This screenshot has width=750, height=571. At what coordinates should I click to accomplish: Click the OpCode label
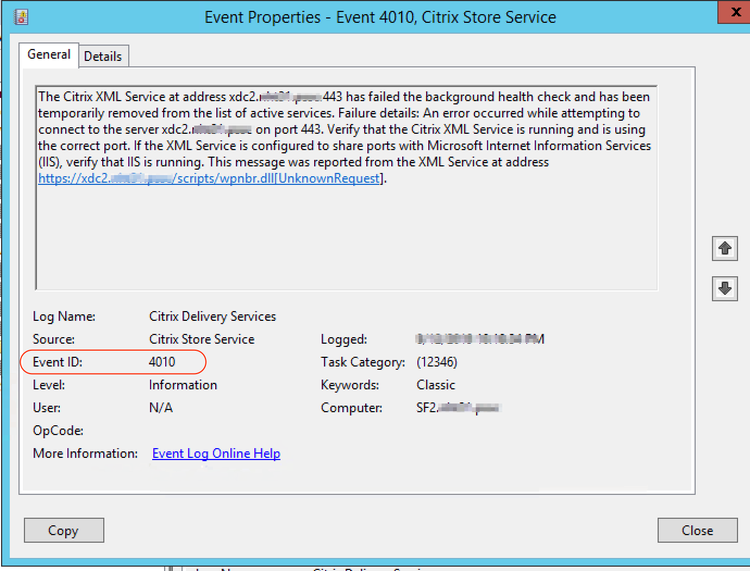tap(58, 431)
